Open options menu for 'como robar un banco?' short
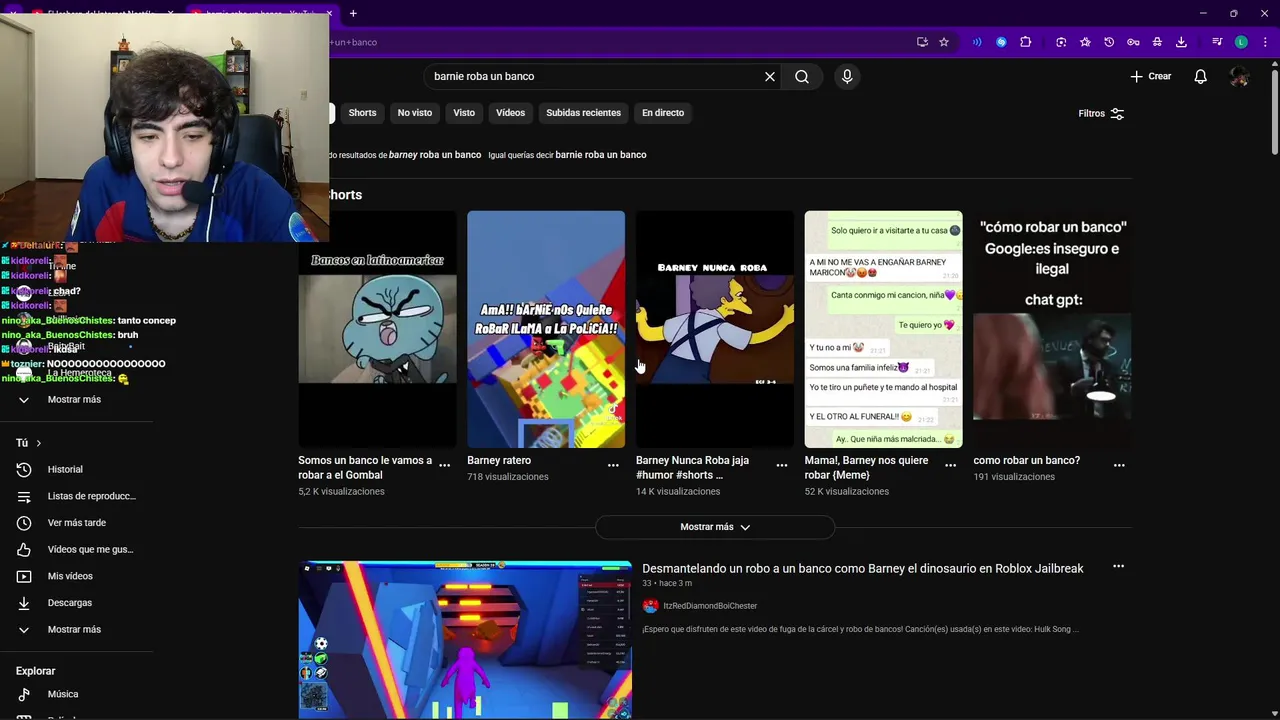1280x720 pixels. tap(1119, 465)
